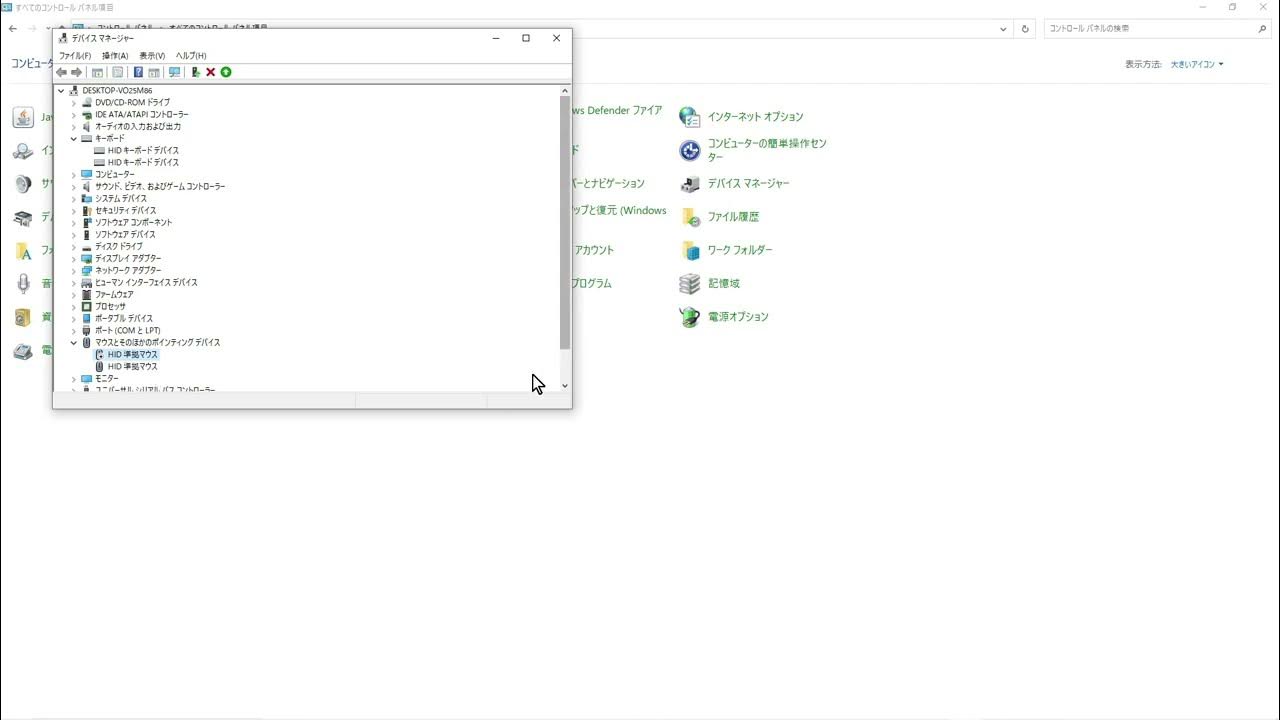Click the セキュリティ デバイス icon
The image size is (1280, 720).
point(87,210)
